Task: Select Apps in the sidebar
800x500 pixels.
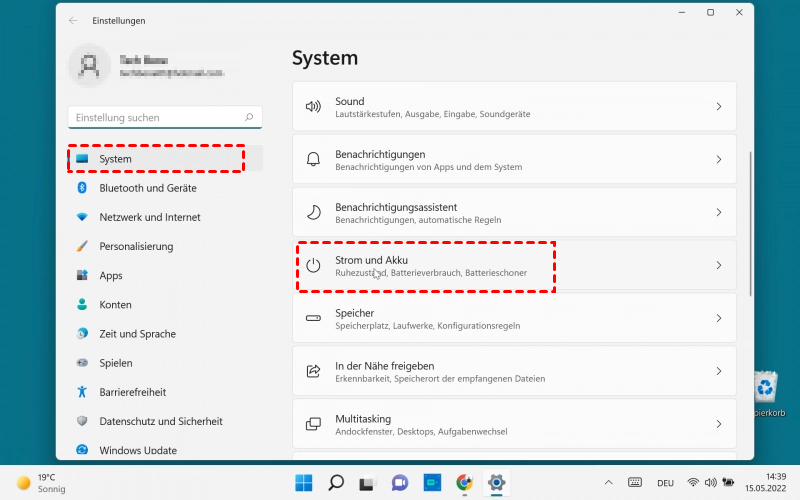Action: [165, 276]
